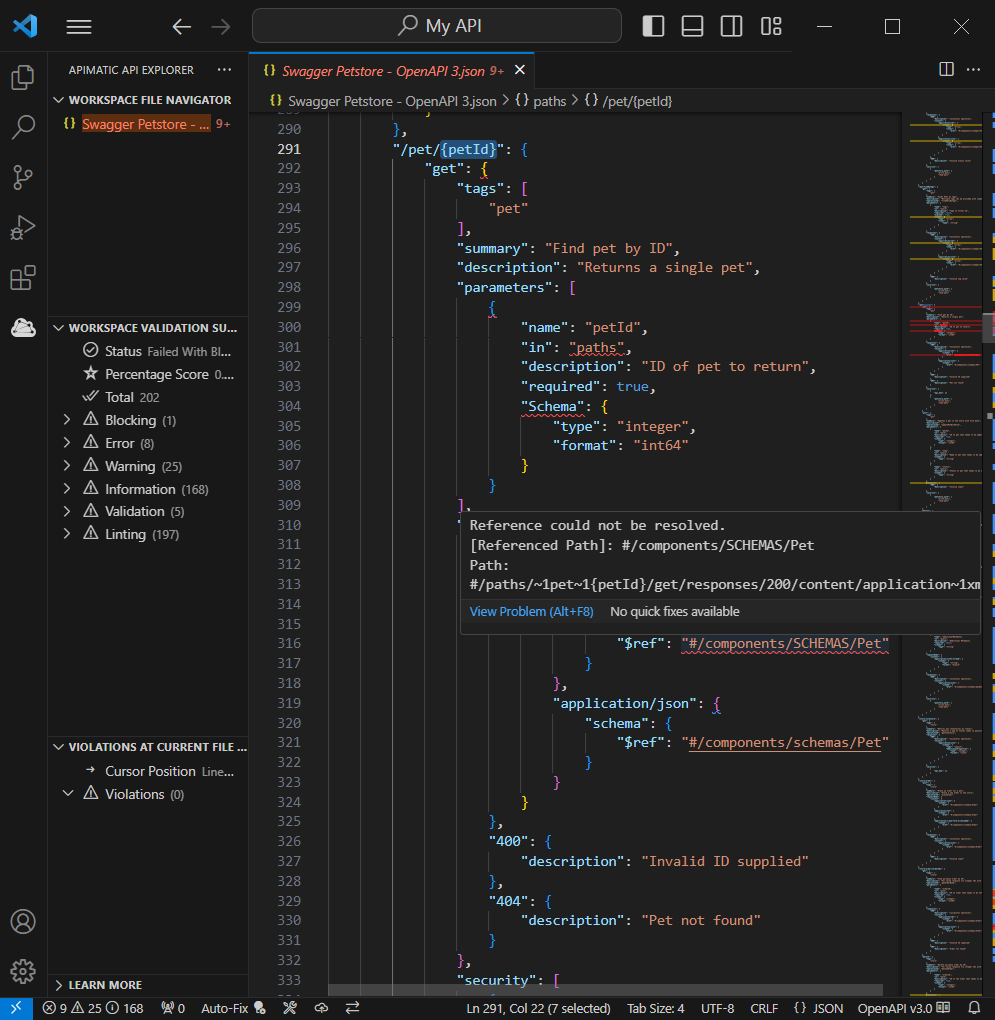Viewport: 995px width, 1020px height.
Task: Click in the editor minimap overview
Action: pos(945,553)
